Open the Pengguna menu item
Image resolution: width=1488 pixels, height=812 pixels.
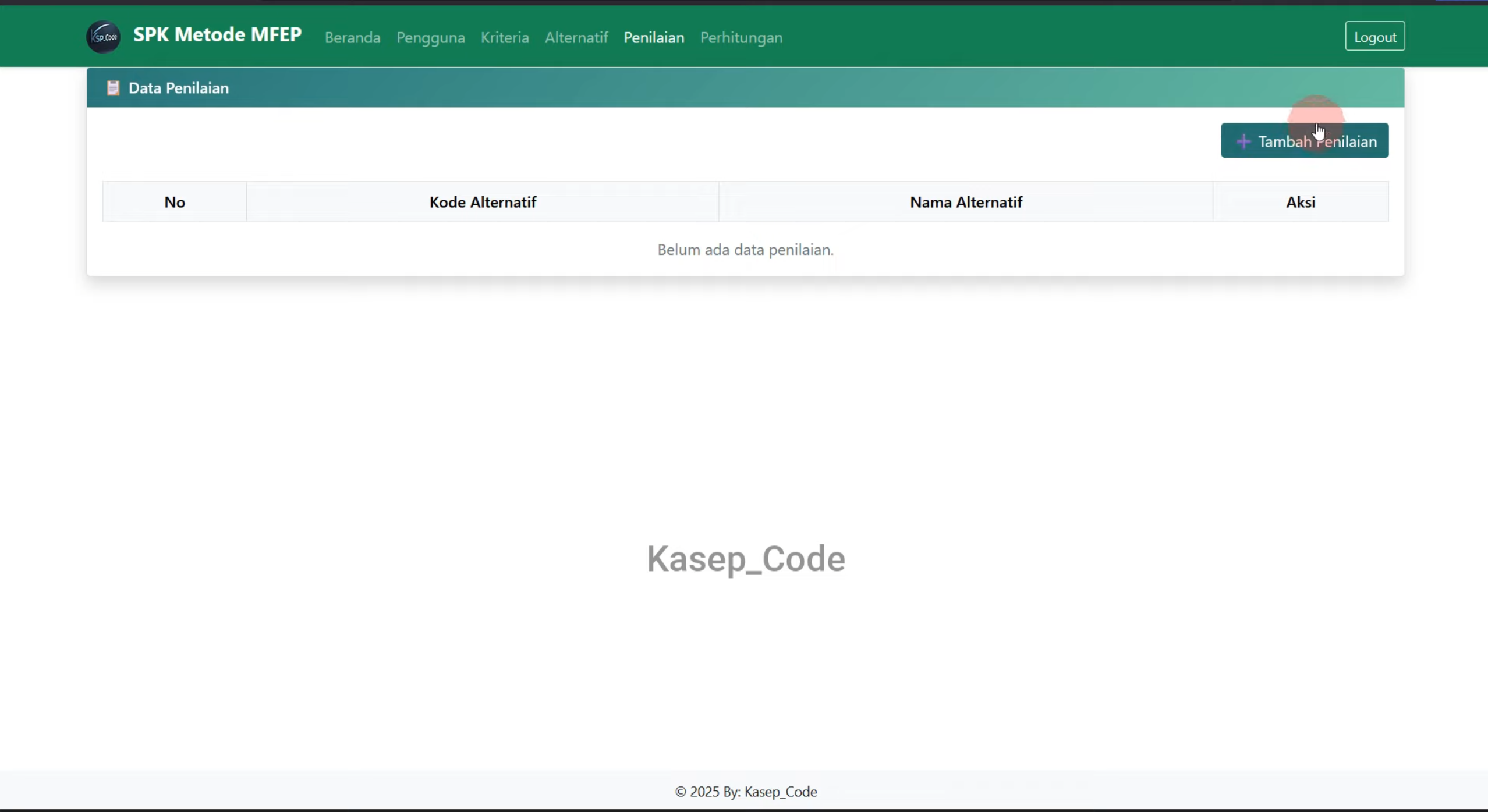[431, 37]
